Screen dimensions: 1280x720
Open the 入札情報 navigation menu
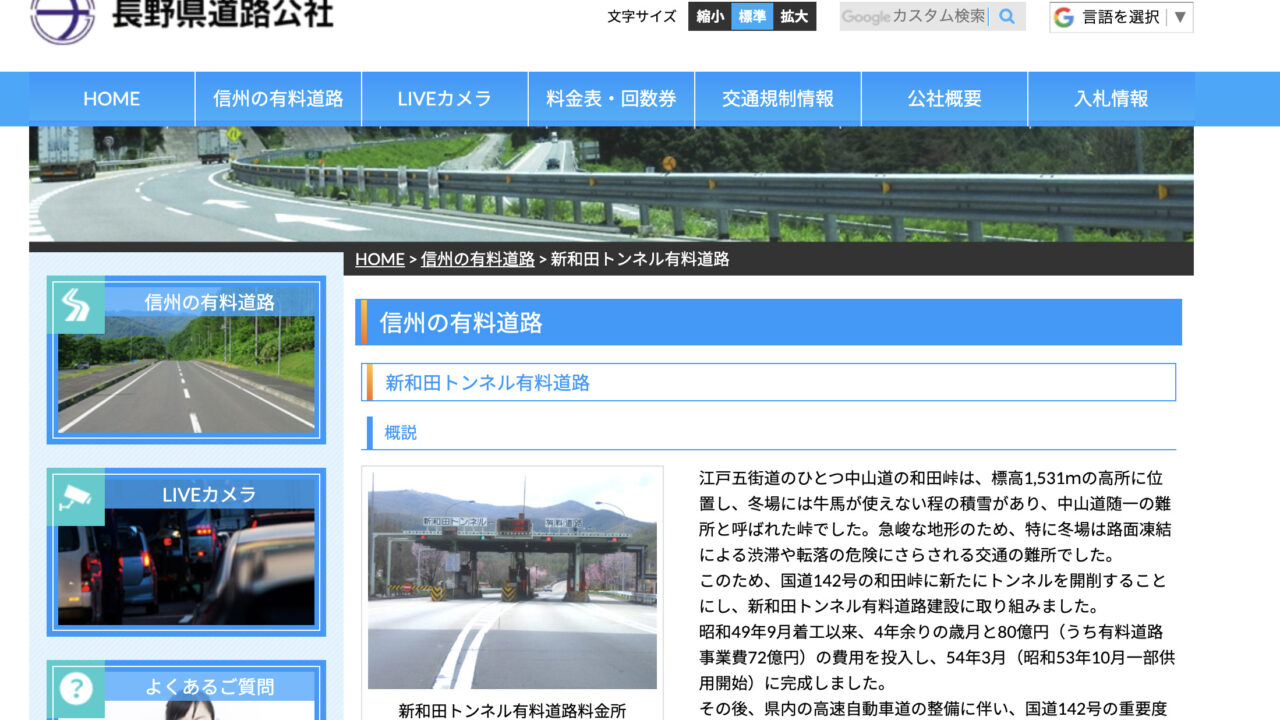coord(1111,99)
